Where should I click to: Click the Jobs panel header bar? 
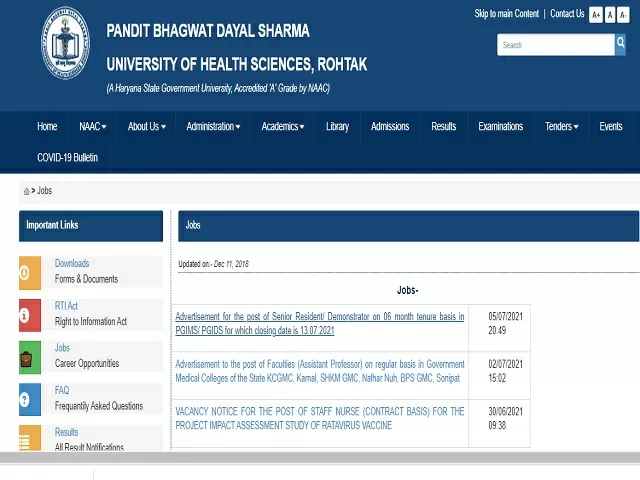tap(408, 226)
